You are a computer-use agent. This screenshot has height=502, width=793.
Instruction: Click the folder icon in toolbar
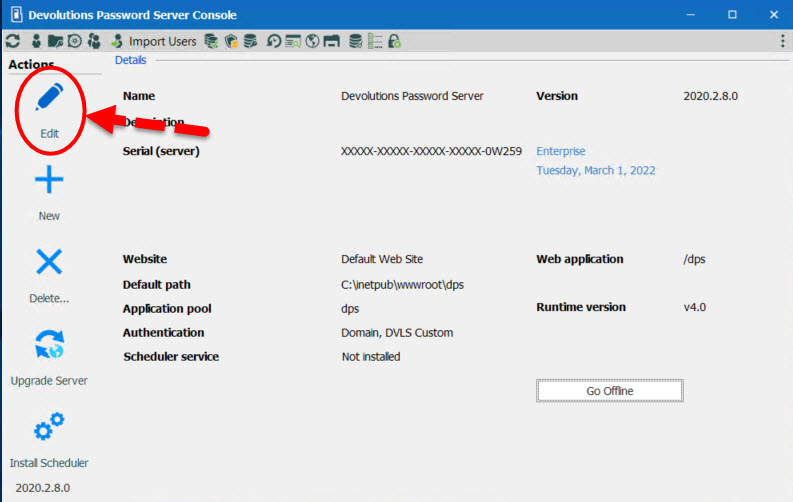click(x=55, y=41)
